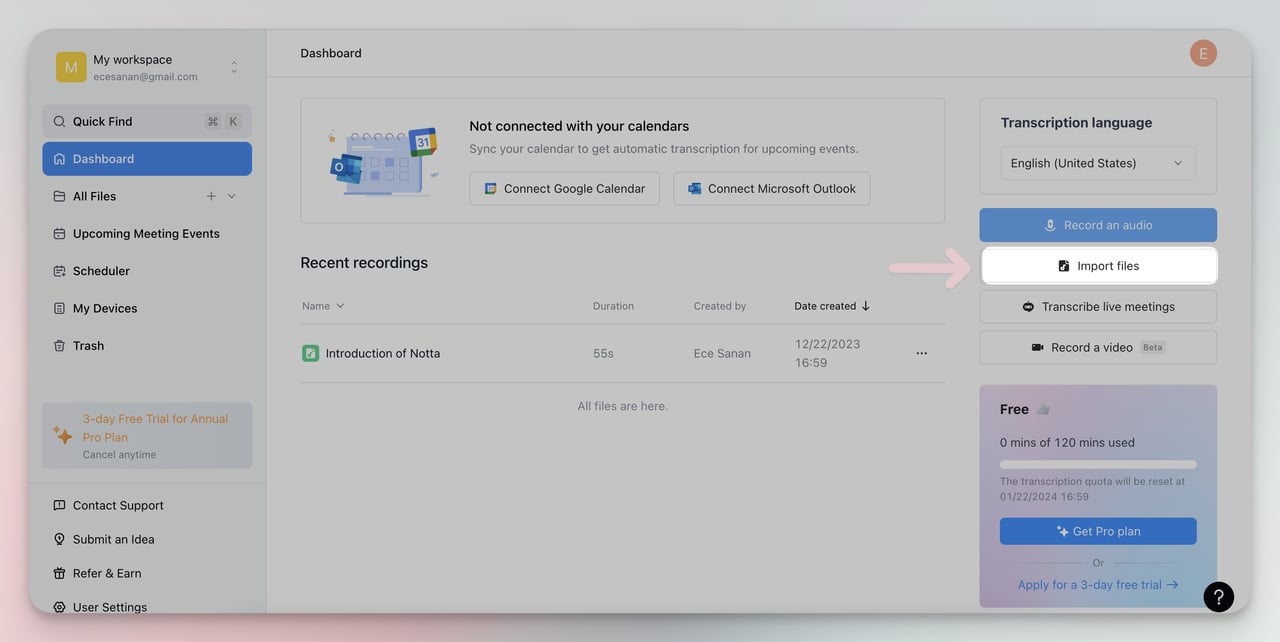
Task: Open the Scheduler
Action: point(100,271)
